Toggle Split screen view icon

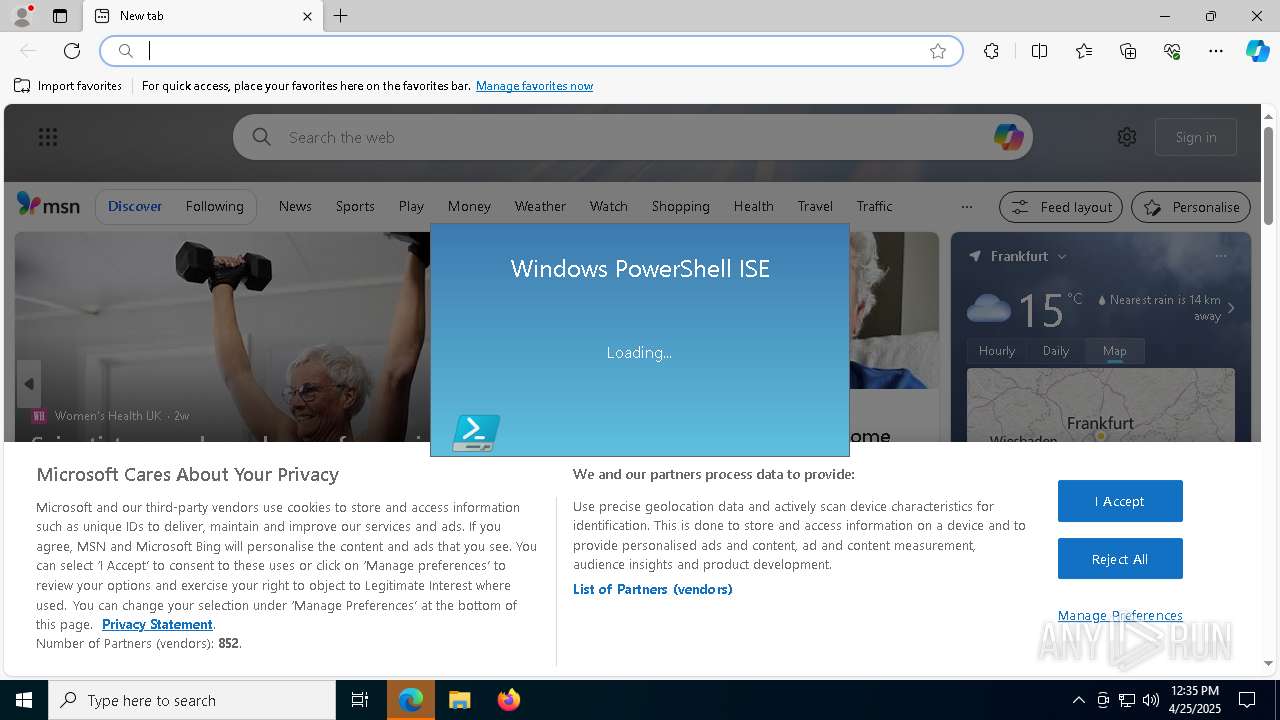pyautogui.click(x=1039, y=51)
